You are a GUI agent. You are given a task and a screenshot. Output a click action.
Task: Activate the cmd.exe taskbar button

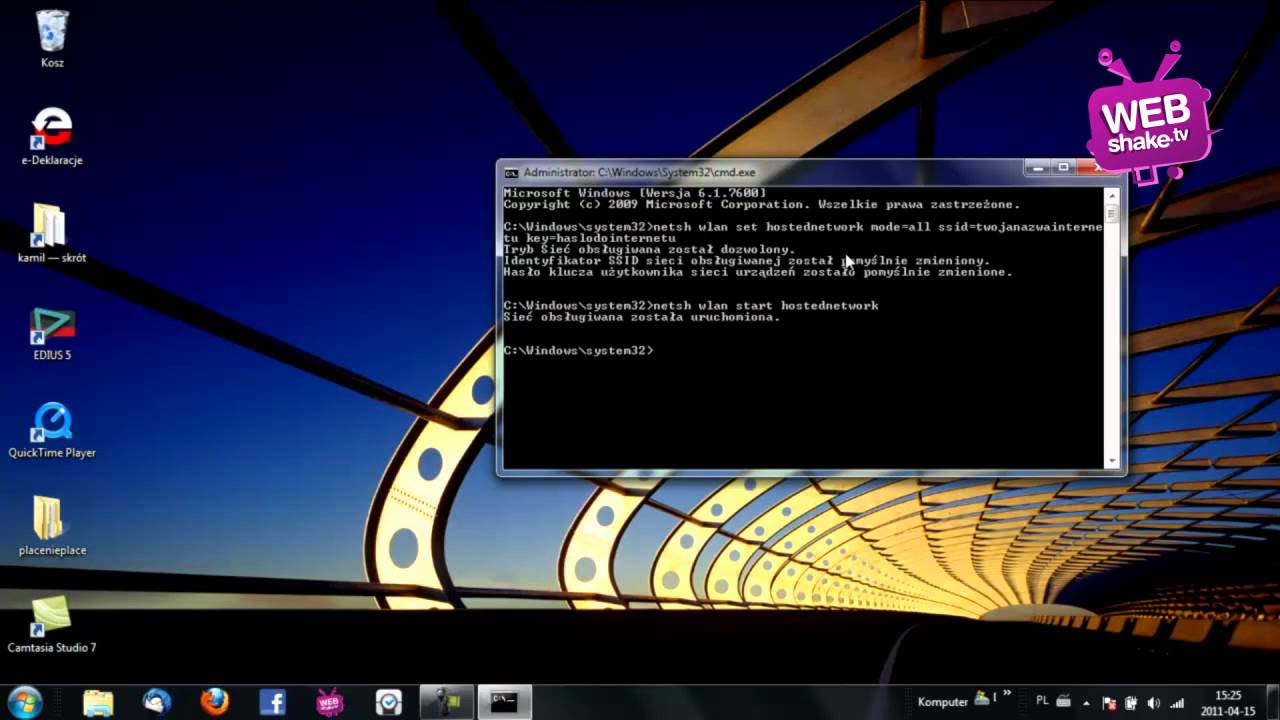(x=504, y=702)
